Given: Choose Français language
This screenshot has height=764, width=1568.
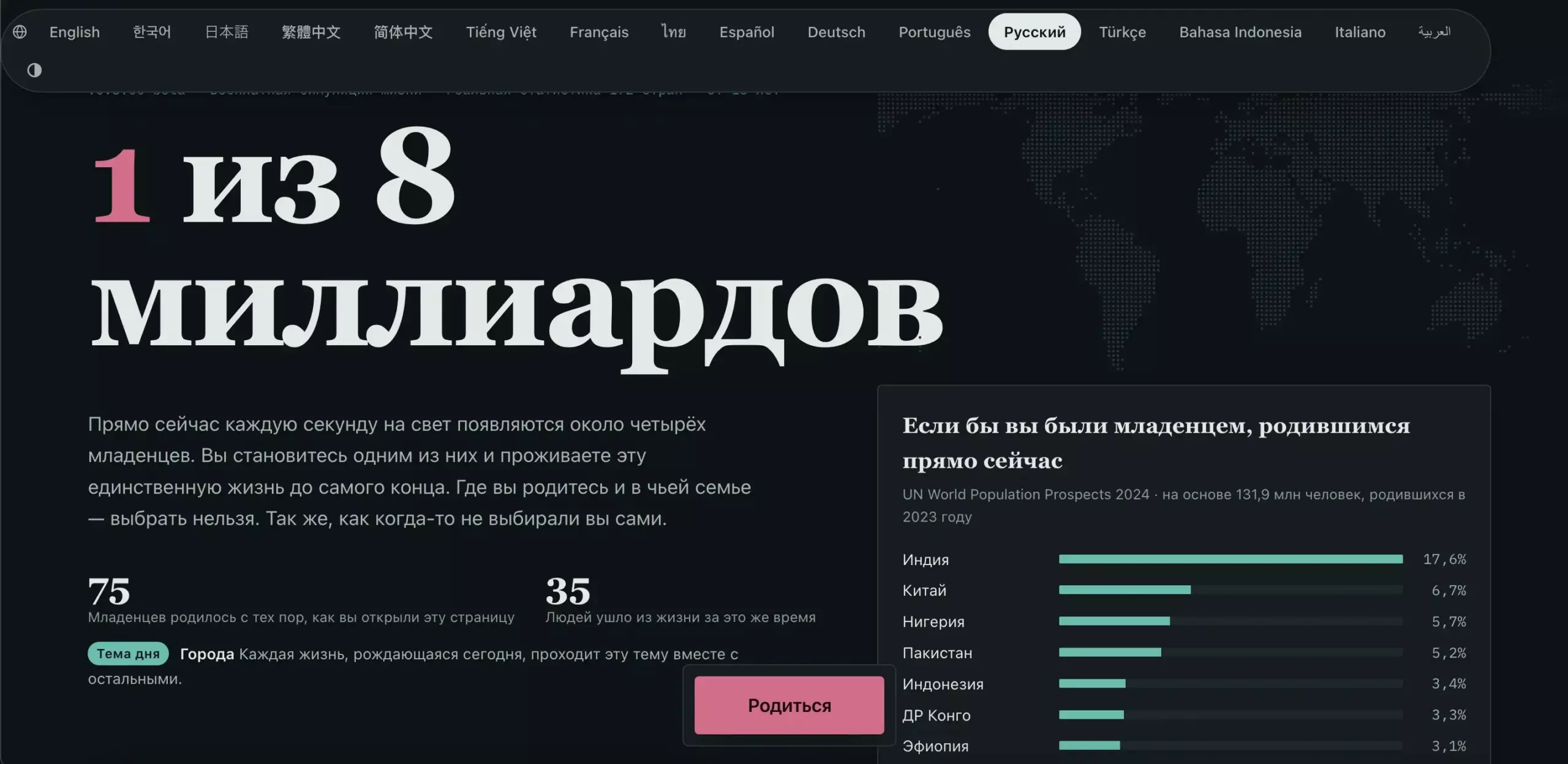Looking at the screenshot, I should [x=599, y=32].
